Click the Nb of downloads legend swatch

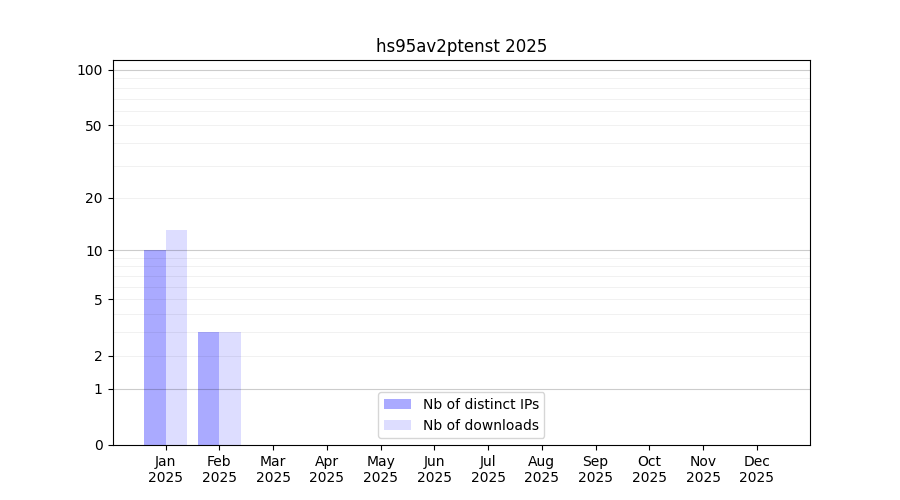pyautogui.click(x=397, y=425)
